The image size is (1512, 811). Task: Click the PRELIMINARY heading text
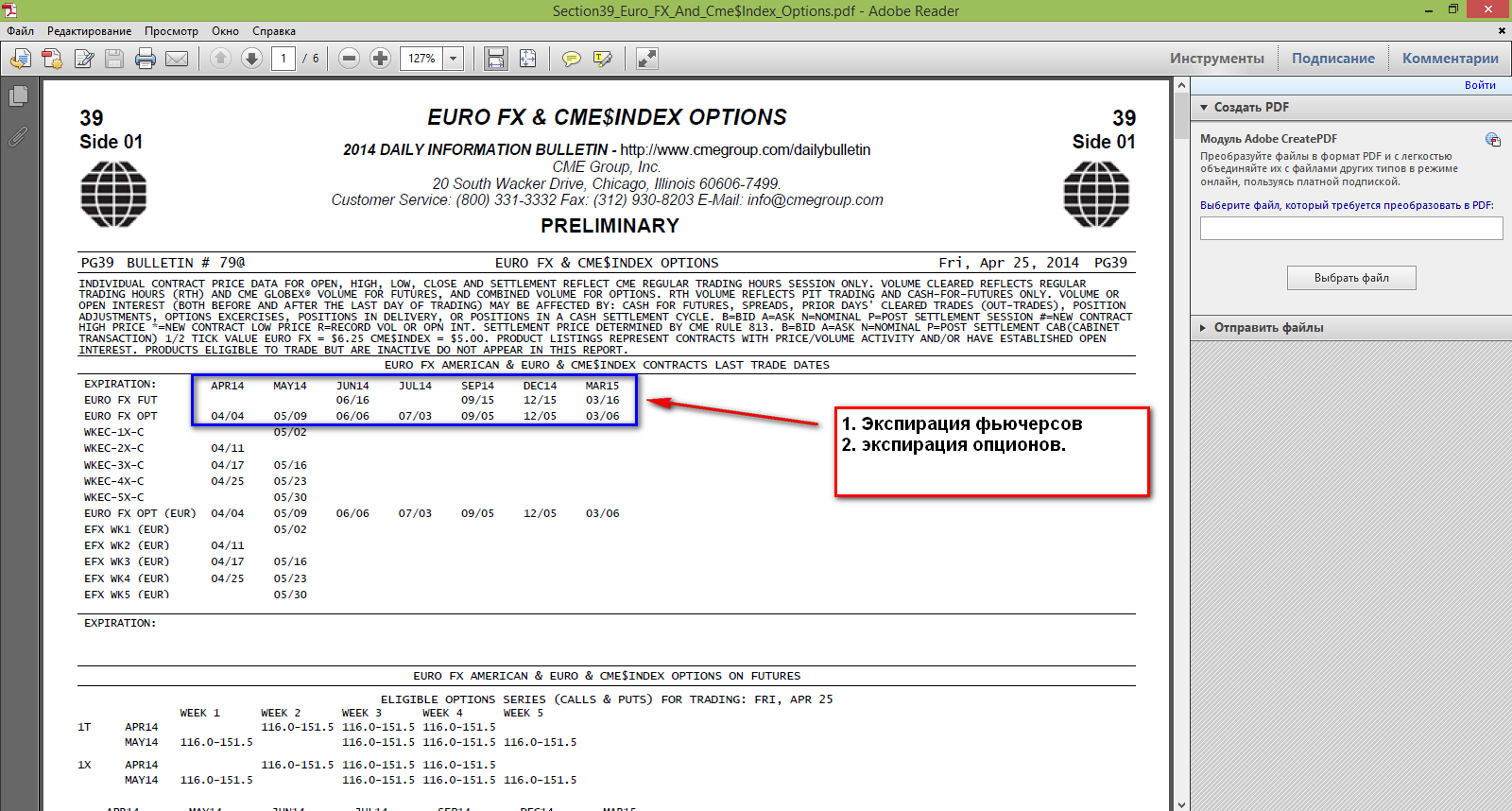pos(610,226)
